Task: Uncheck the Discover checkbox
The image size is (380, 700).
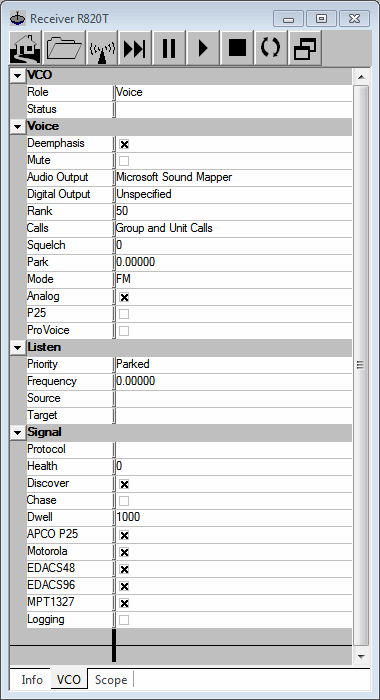Action: 124,484
